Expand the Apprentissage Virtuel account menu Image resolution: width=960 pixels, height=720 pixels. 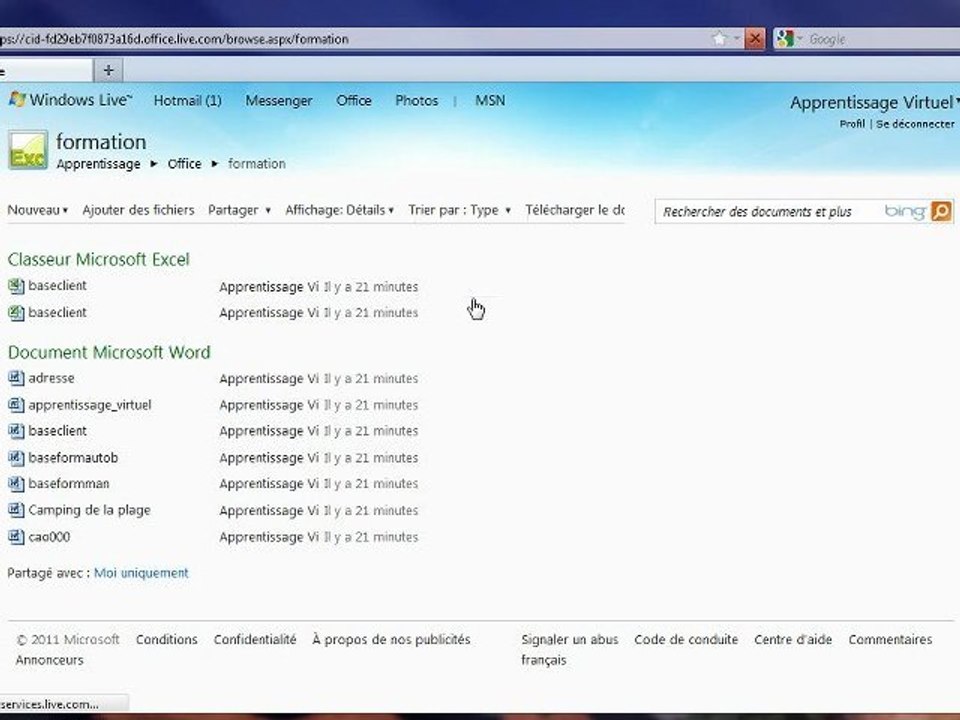click(x=874, y=102)
